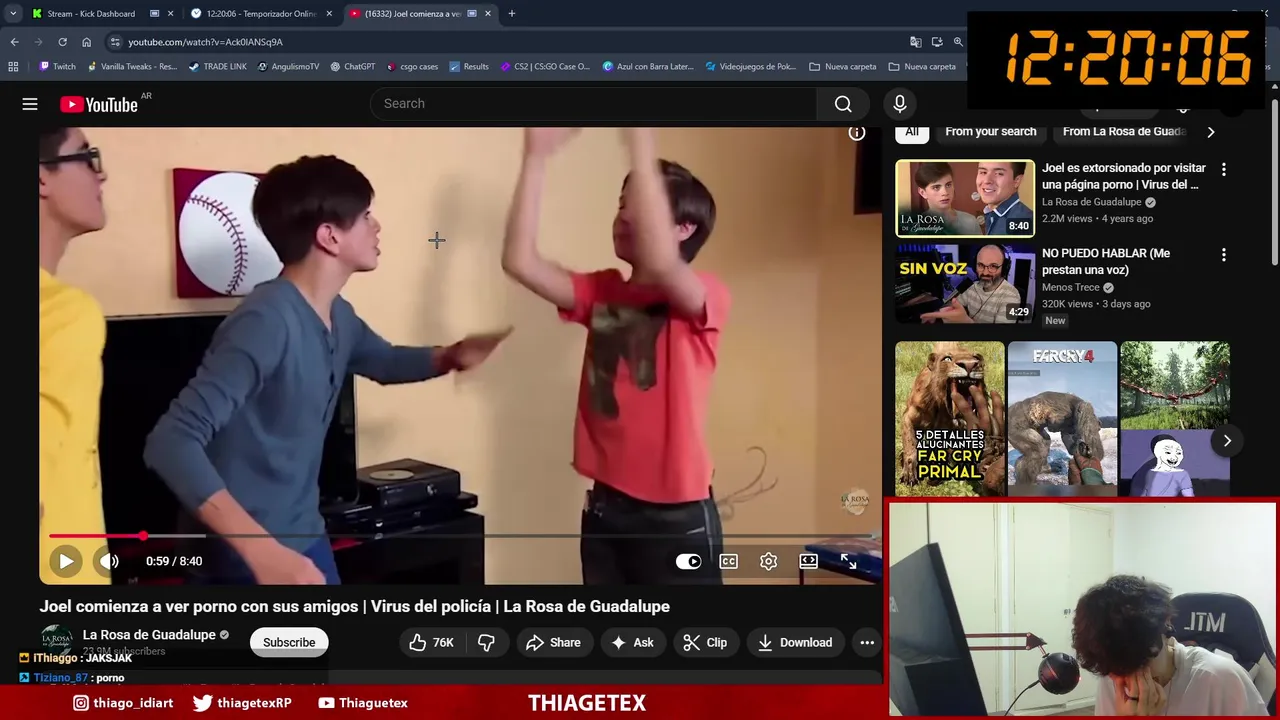The width and height of the screenshot is (1280, 720).
Task: Open first Nueva carpeta bookmark folder
Action: (843, 67)
